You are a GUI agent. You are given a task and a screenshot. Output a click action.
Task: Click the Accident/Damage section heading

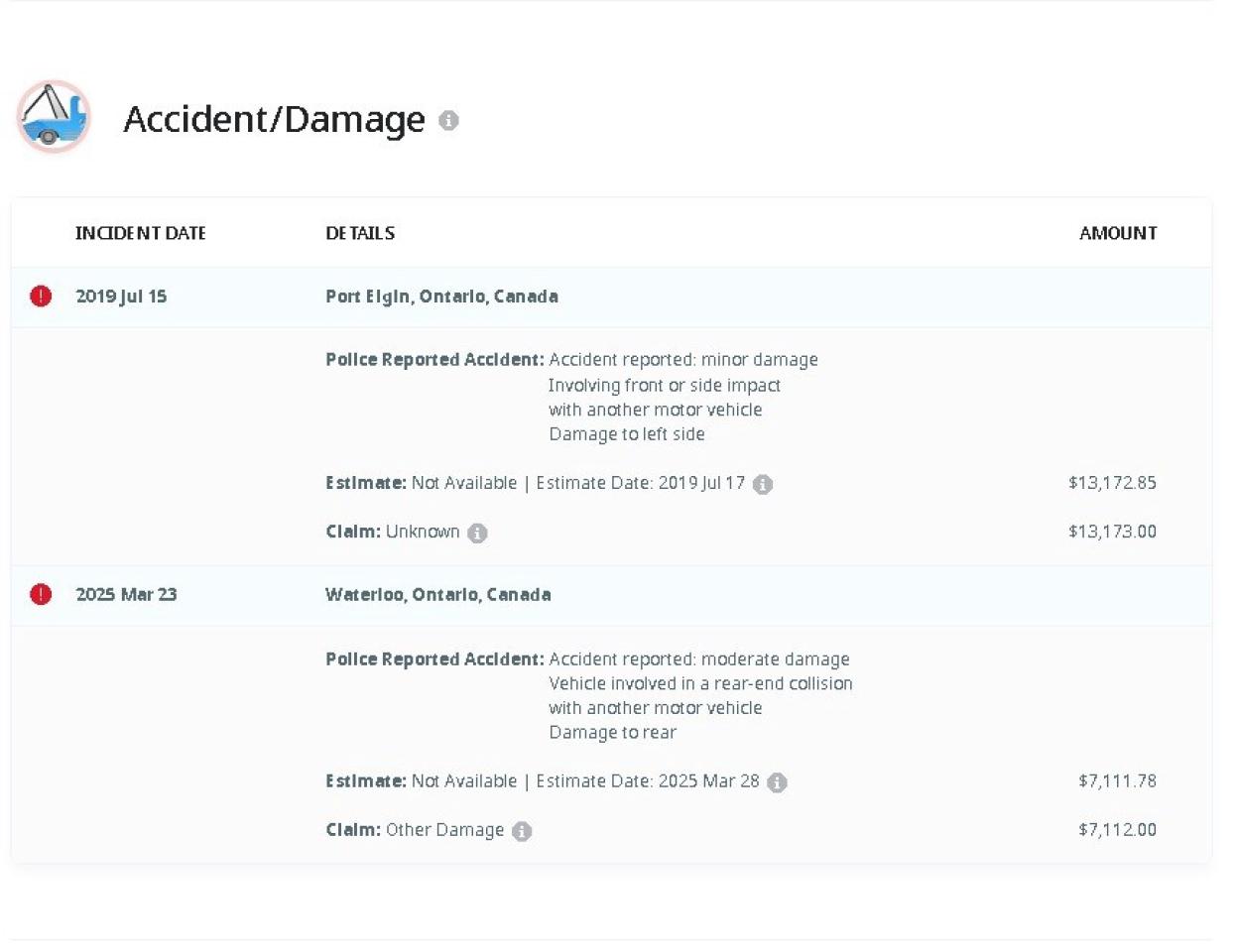coord(274,119)
